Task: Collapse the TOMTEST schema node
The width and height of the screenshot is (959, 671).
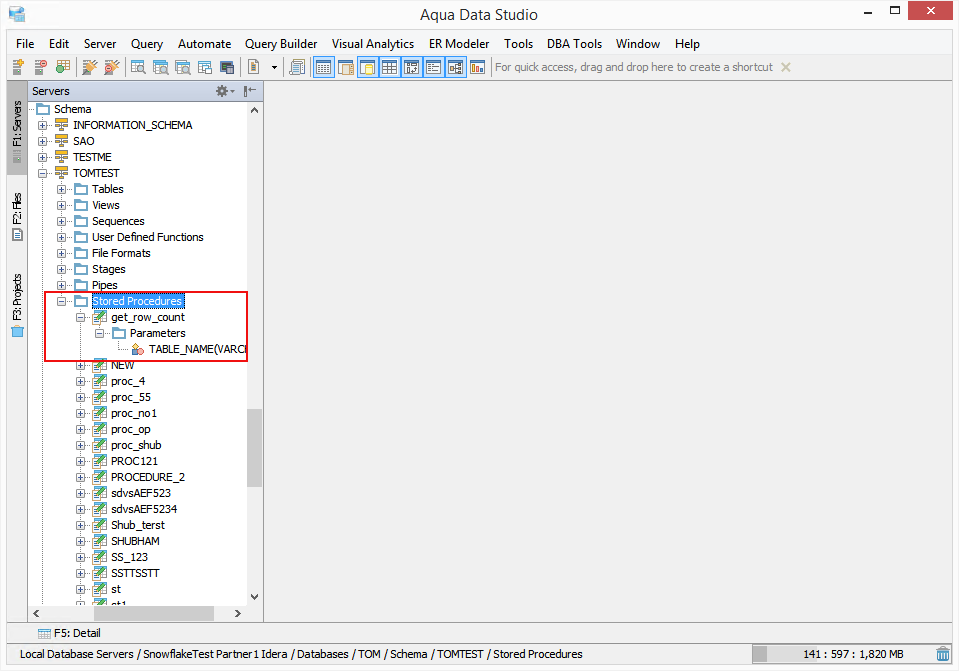Action: coord(42,173)
